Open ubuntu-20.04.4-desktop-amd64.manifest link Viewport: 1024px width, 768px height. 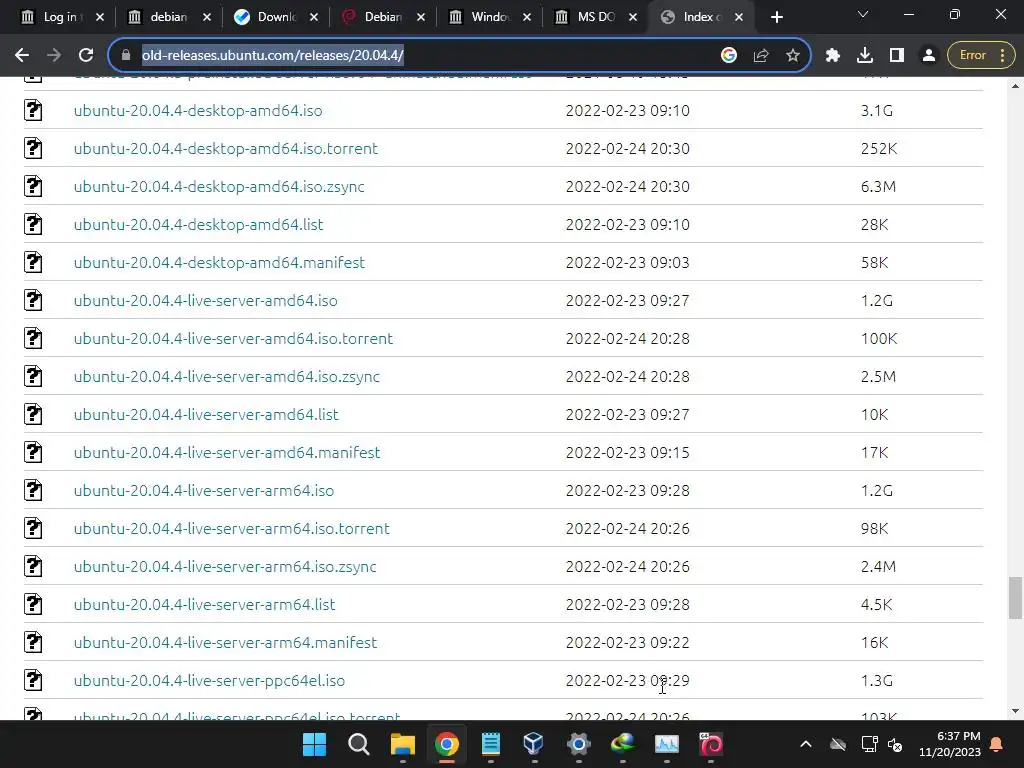219,262
